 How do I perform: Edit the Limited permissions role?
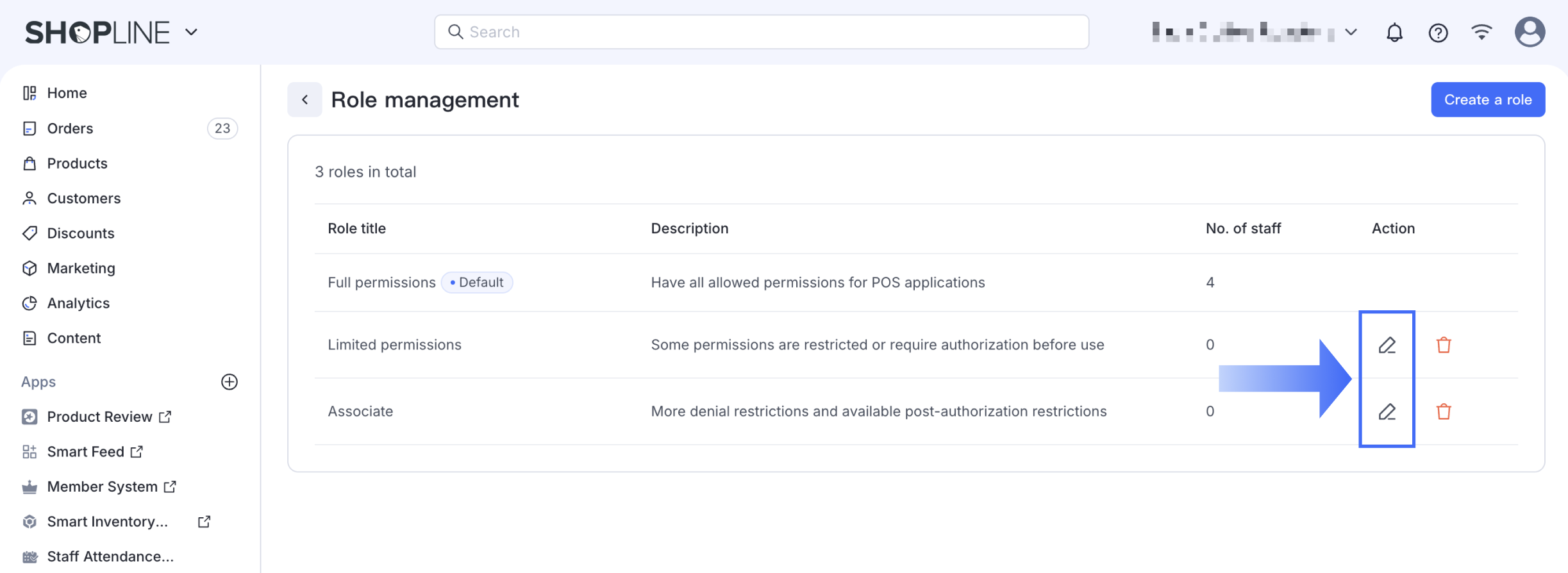pos(1387,345)
